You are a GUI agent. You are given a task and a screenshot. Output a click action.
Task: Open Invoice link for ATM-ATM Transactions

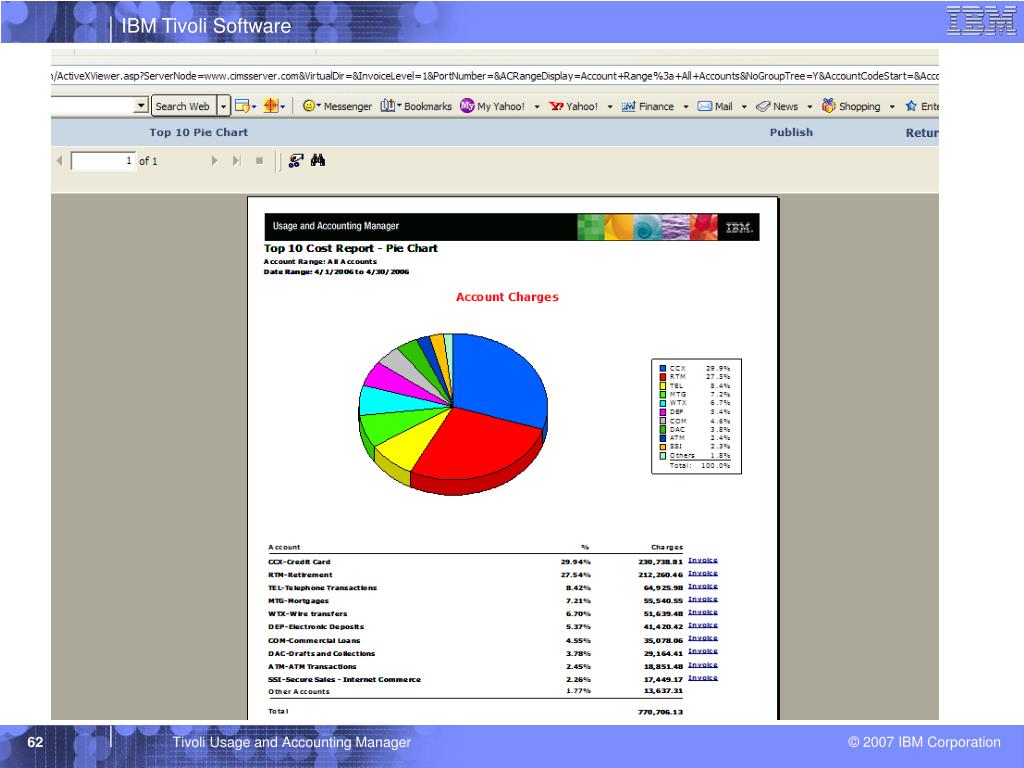pyautogui.click(x=703, y=665)
